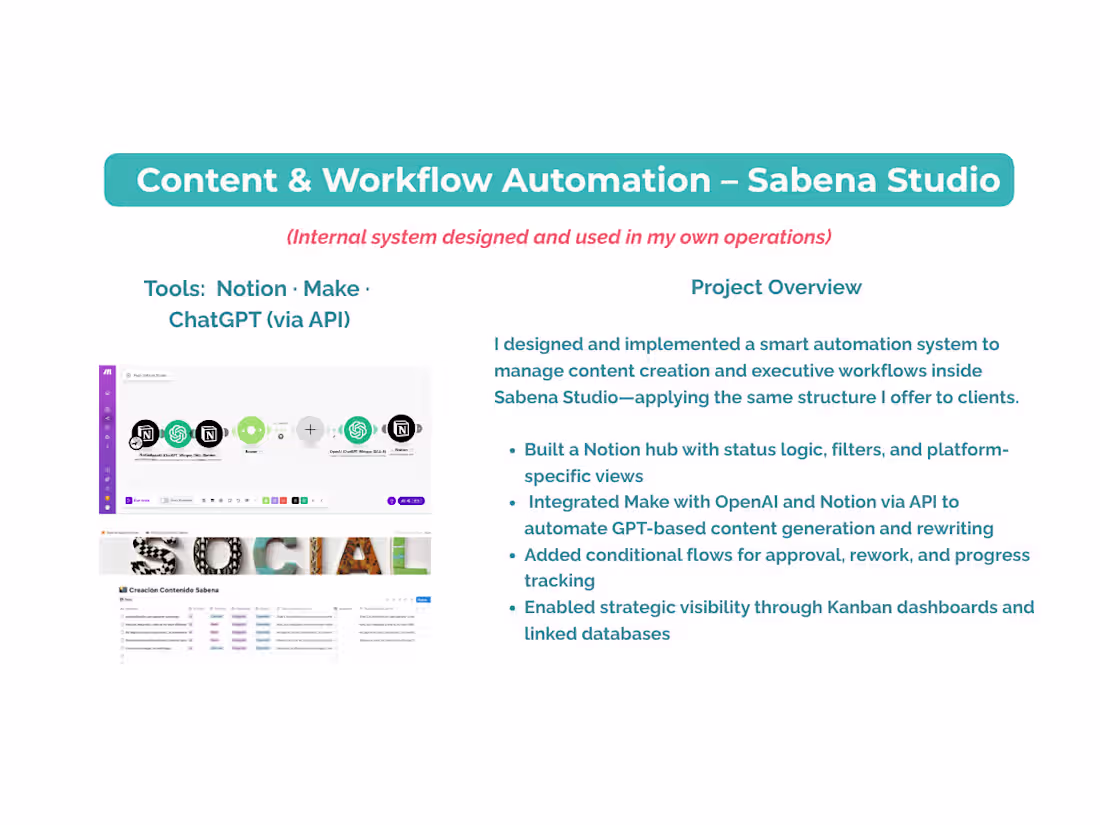
Task: Check the second row's checkbox in the Notion table
Action: tap(122, 625)
